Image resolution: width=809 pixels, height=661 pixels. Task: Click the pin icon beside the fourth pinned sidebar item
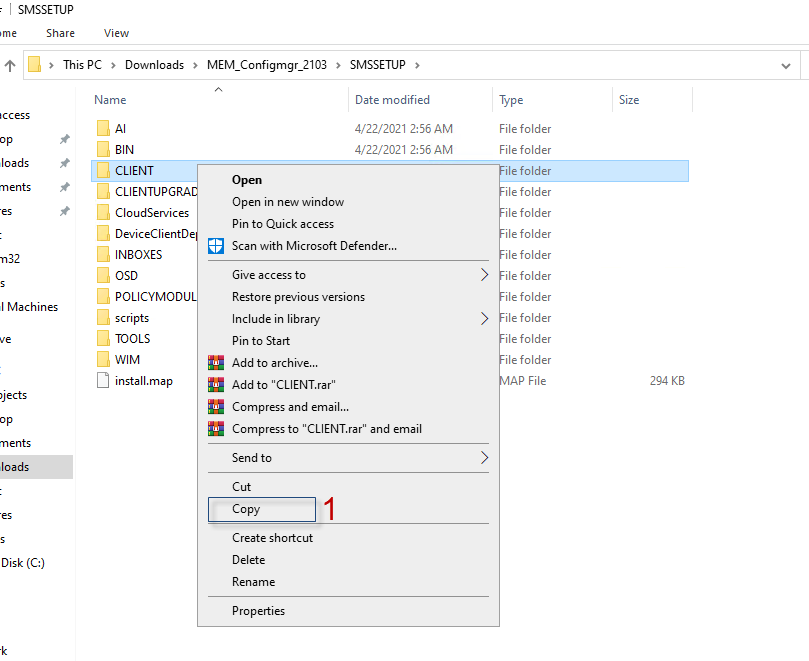tap(64, 211)
